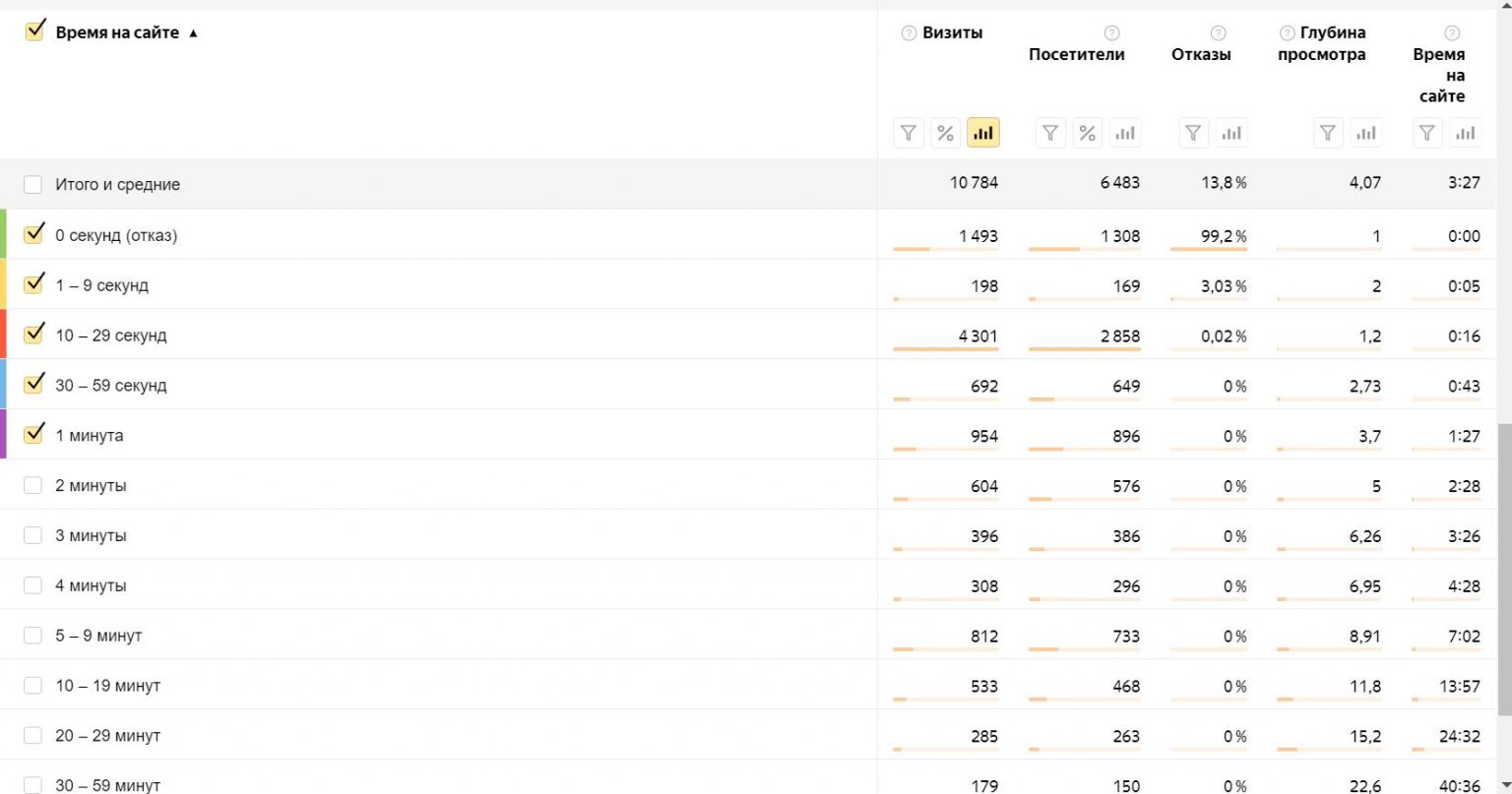Click the yellow swatch of 1 – 9 секунд

coord(3,284)
